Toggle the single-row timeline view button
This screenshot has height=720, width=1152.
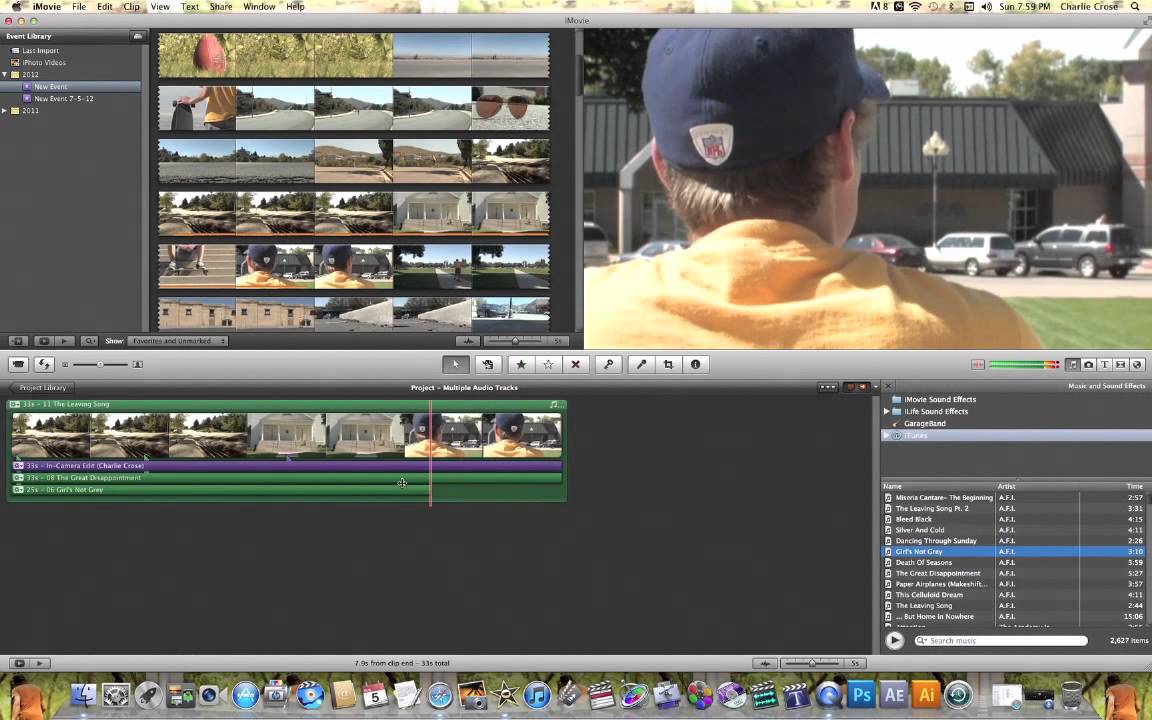click(x=827, y=387)
